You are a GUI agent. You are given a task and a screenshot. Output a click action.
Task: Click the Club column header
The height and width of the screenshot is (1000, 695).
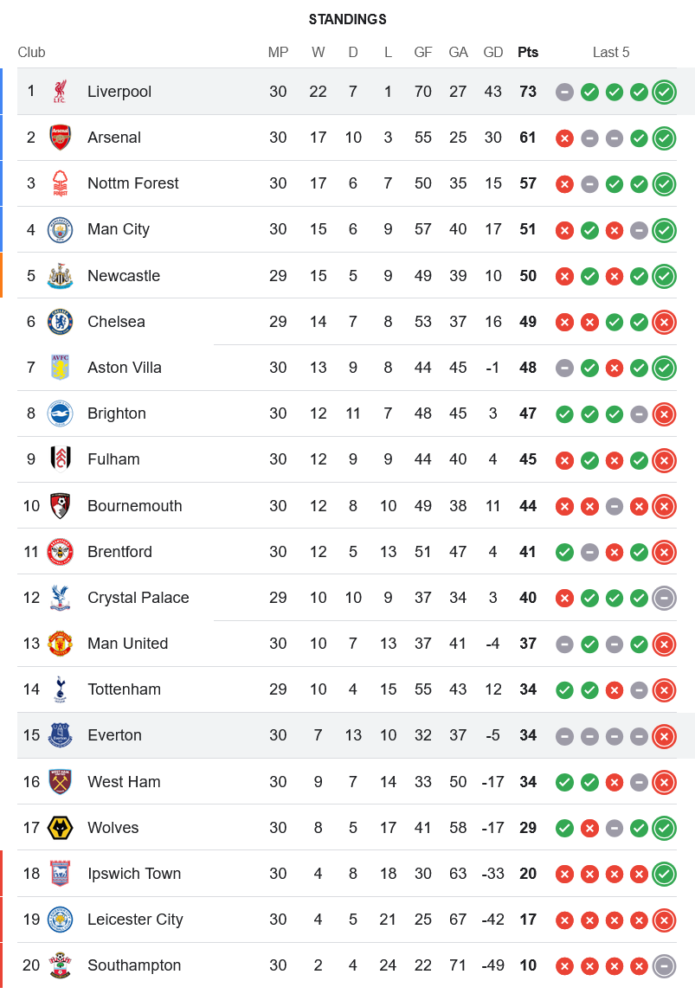click(x=32, y=52)
